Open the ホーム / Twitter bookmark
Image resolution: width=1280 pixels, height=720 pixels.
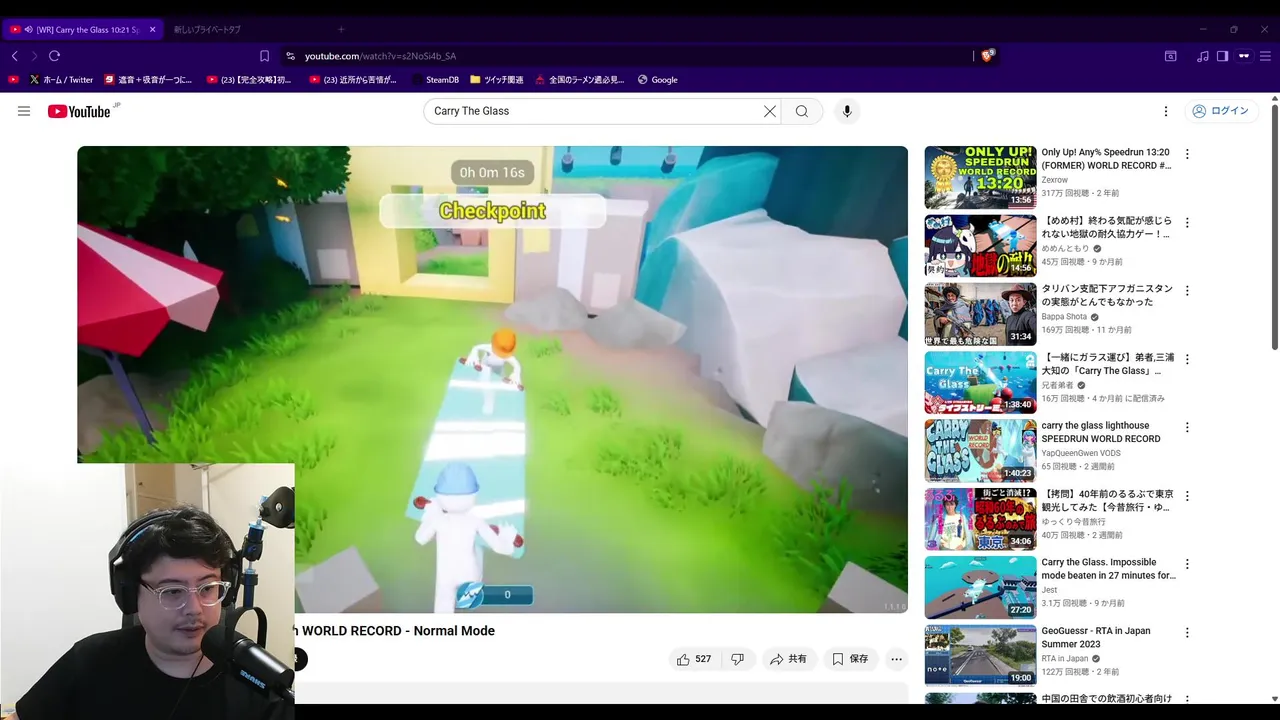coord(61,80)
